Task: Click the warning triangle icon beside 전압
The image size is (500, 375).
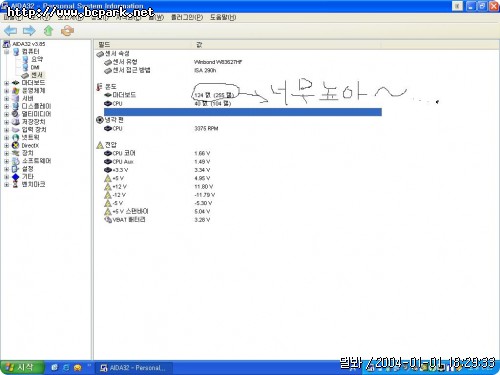Action: tap(100, 145)
